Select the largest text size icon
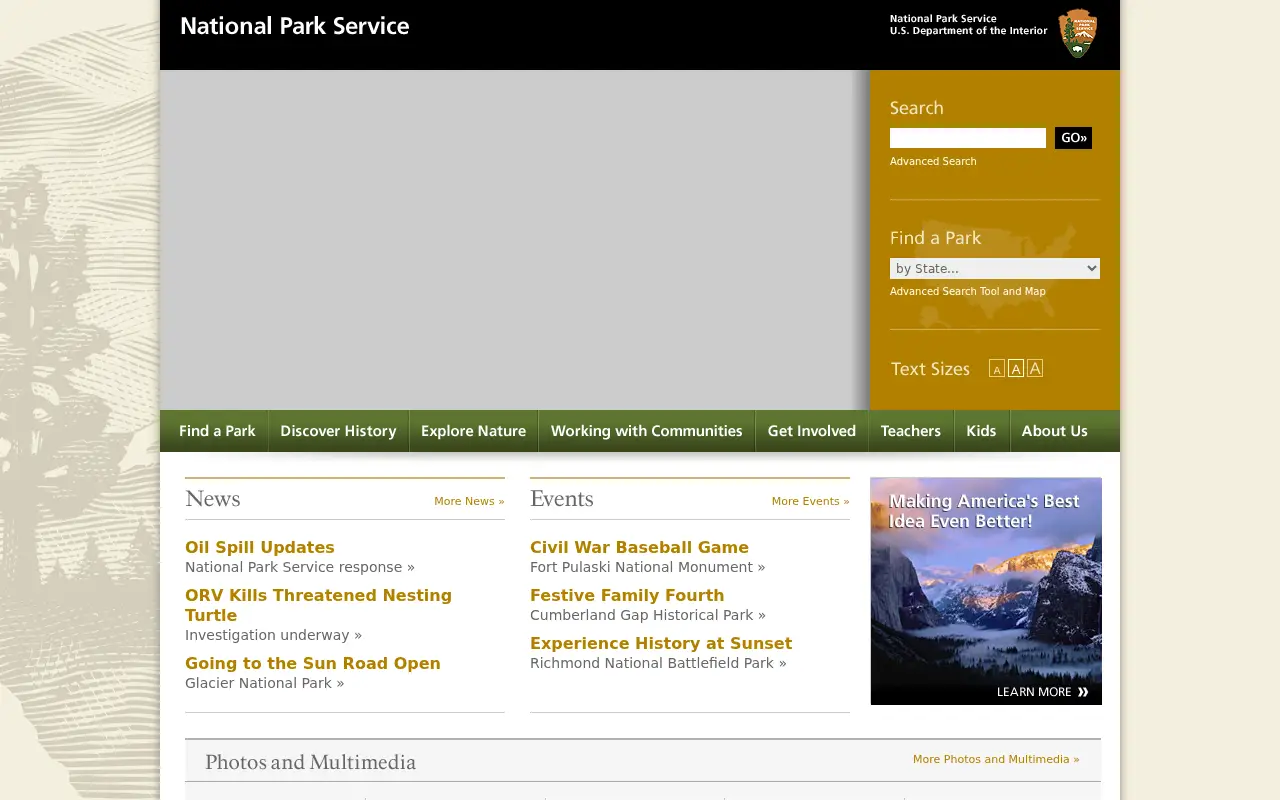This screenshot has height=800, width=1280. (1035, 368)
